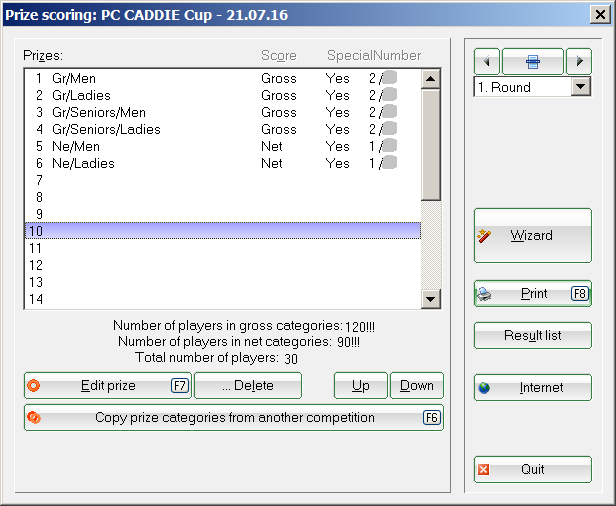Click the scroll up arrow of prizes list

431,79
